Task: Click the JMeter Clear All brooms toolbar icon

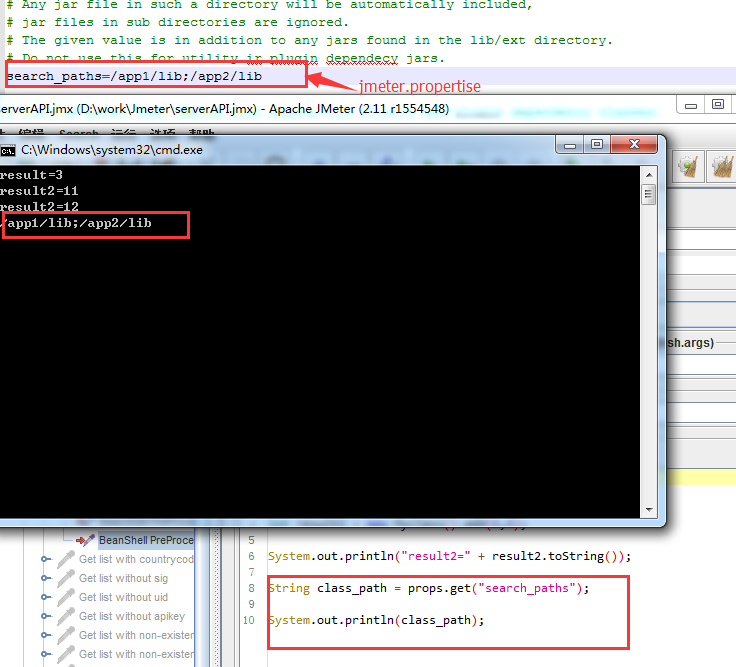Action: coord(722,167)
